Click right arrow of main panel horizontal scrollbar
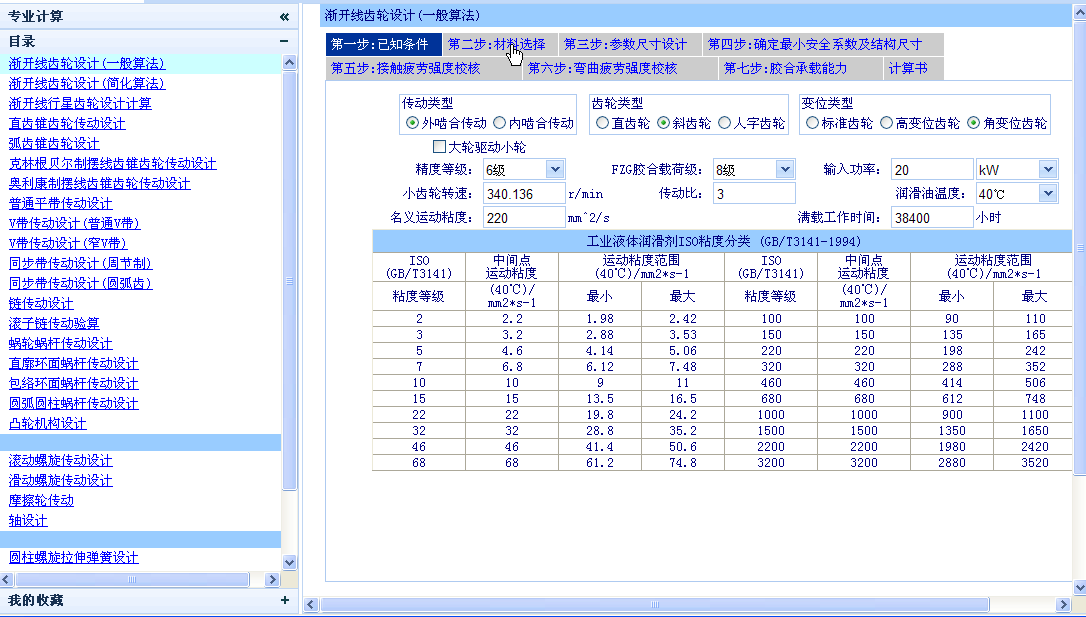This screenshot has height=617, width=1086. click(1063, 605)
